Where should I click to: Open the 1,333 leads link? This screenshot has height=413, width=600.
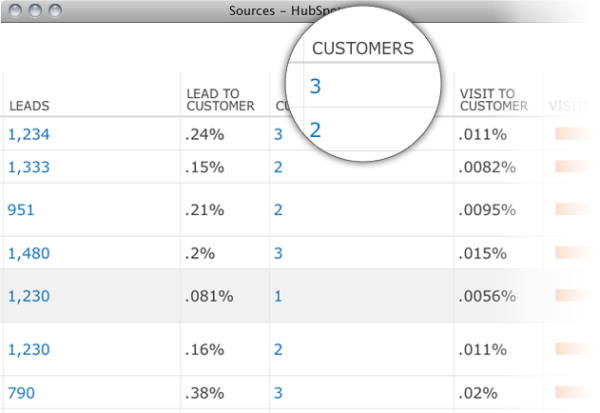(27, 167)
